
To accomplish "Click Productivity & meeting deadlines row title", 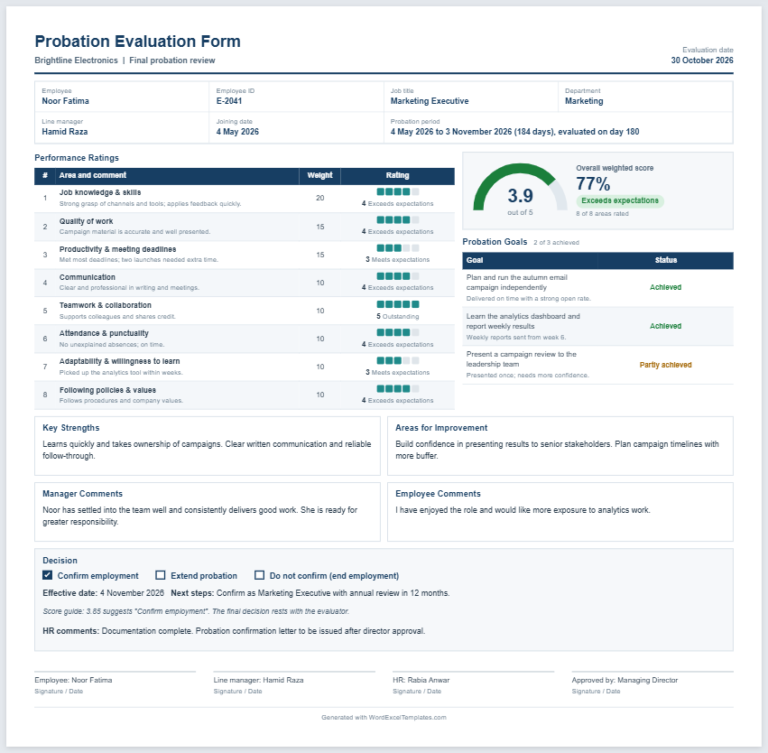I will click(x=118, y=249).
